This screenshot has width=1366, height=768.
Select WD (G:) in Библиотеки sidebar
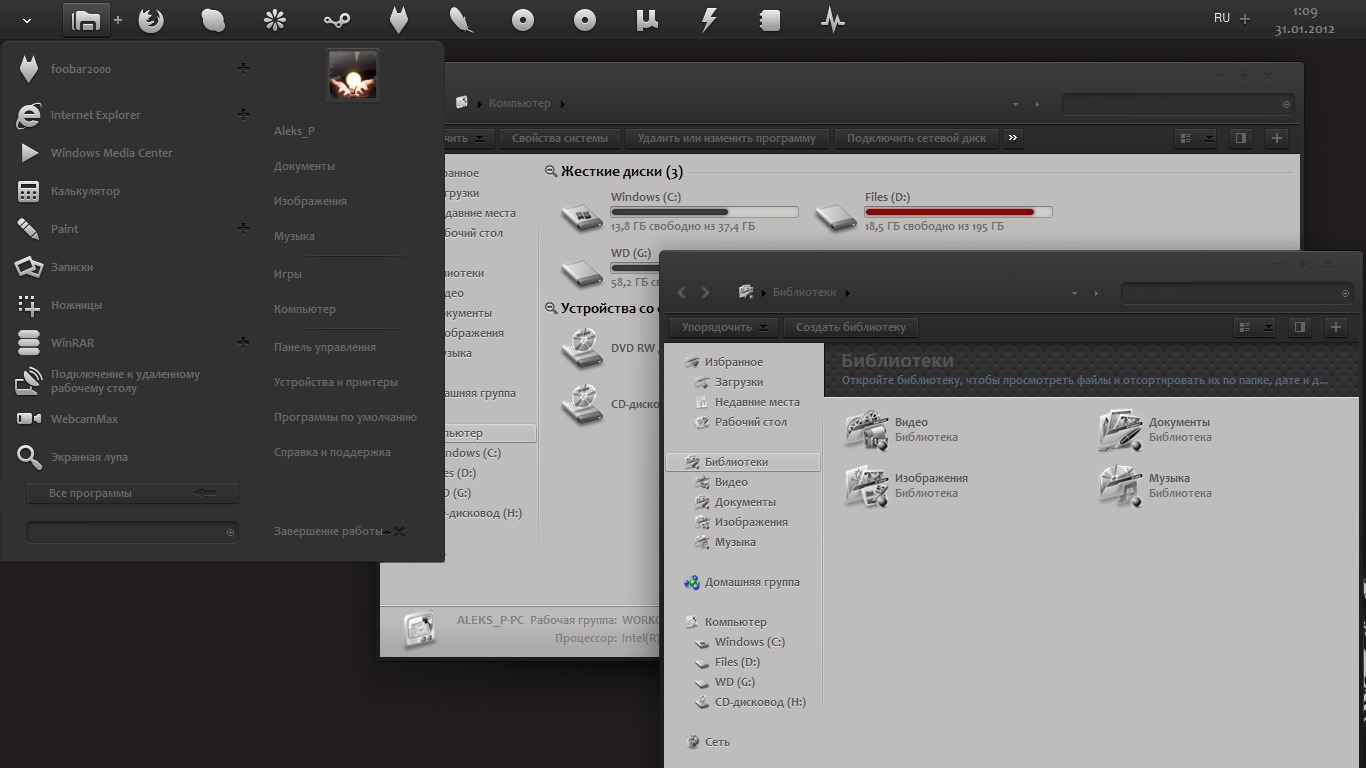tap(735, 682)
